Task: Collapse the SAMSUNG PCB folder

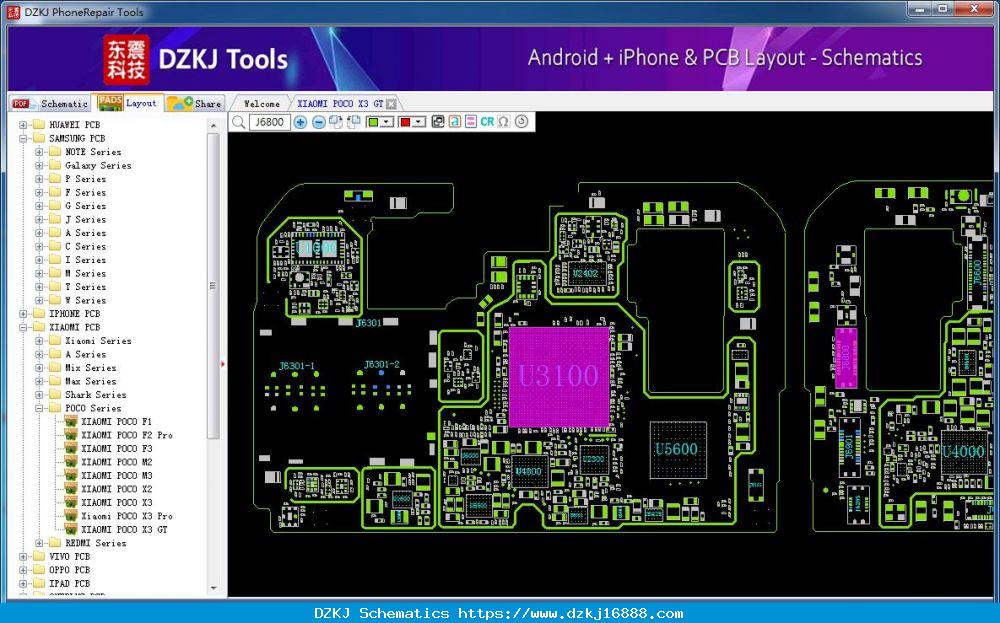Action: [x=24, y=138]
